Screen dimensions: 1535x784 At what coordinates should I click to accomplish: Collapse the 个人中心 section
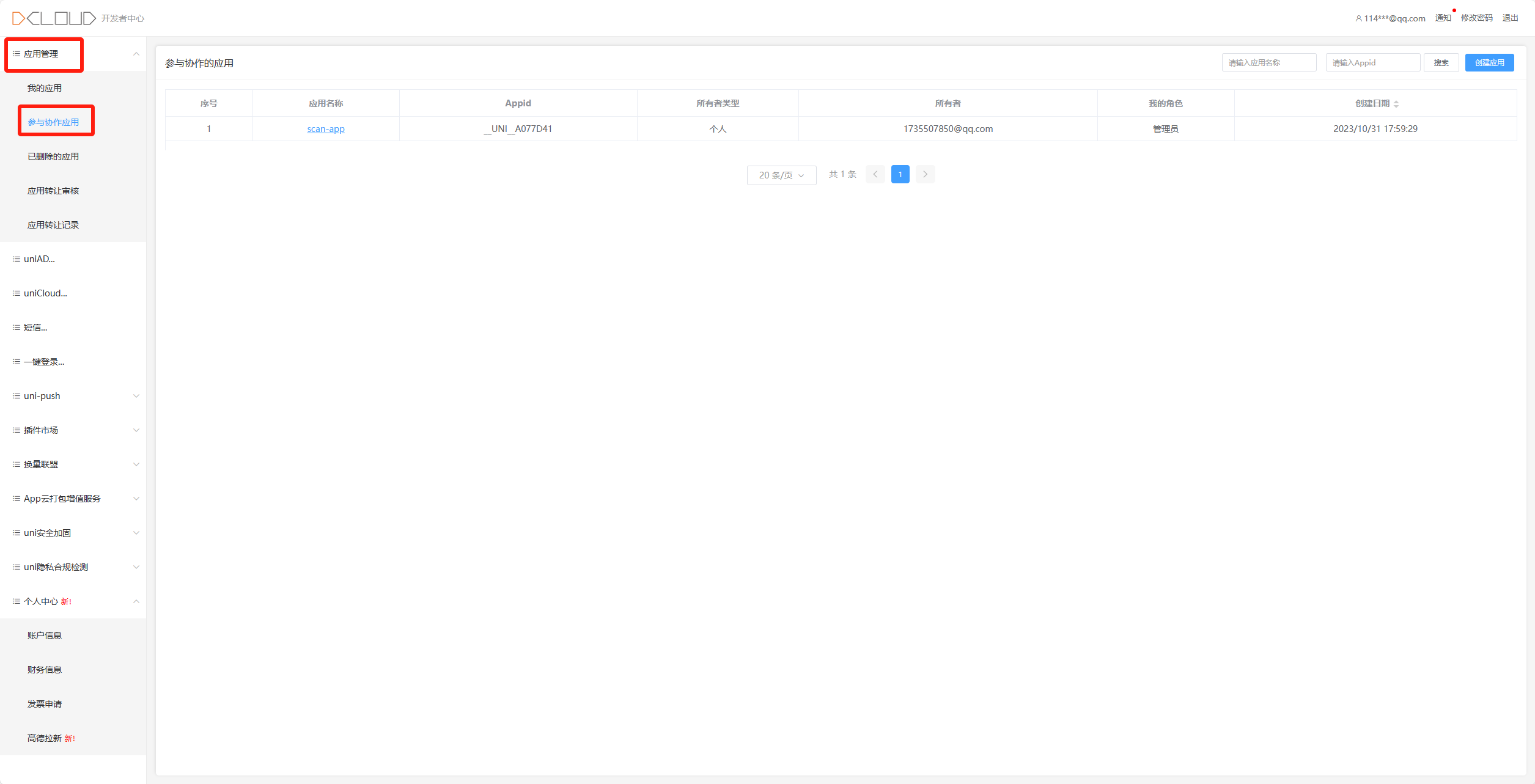(x=136, y=601)
